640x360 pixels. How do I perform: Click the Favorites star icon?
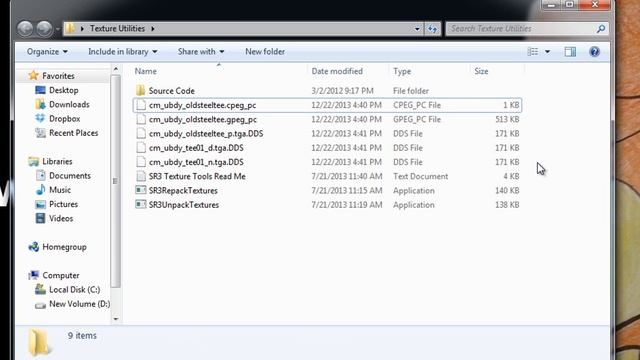coord(33,76)
